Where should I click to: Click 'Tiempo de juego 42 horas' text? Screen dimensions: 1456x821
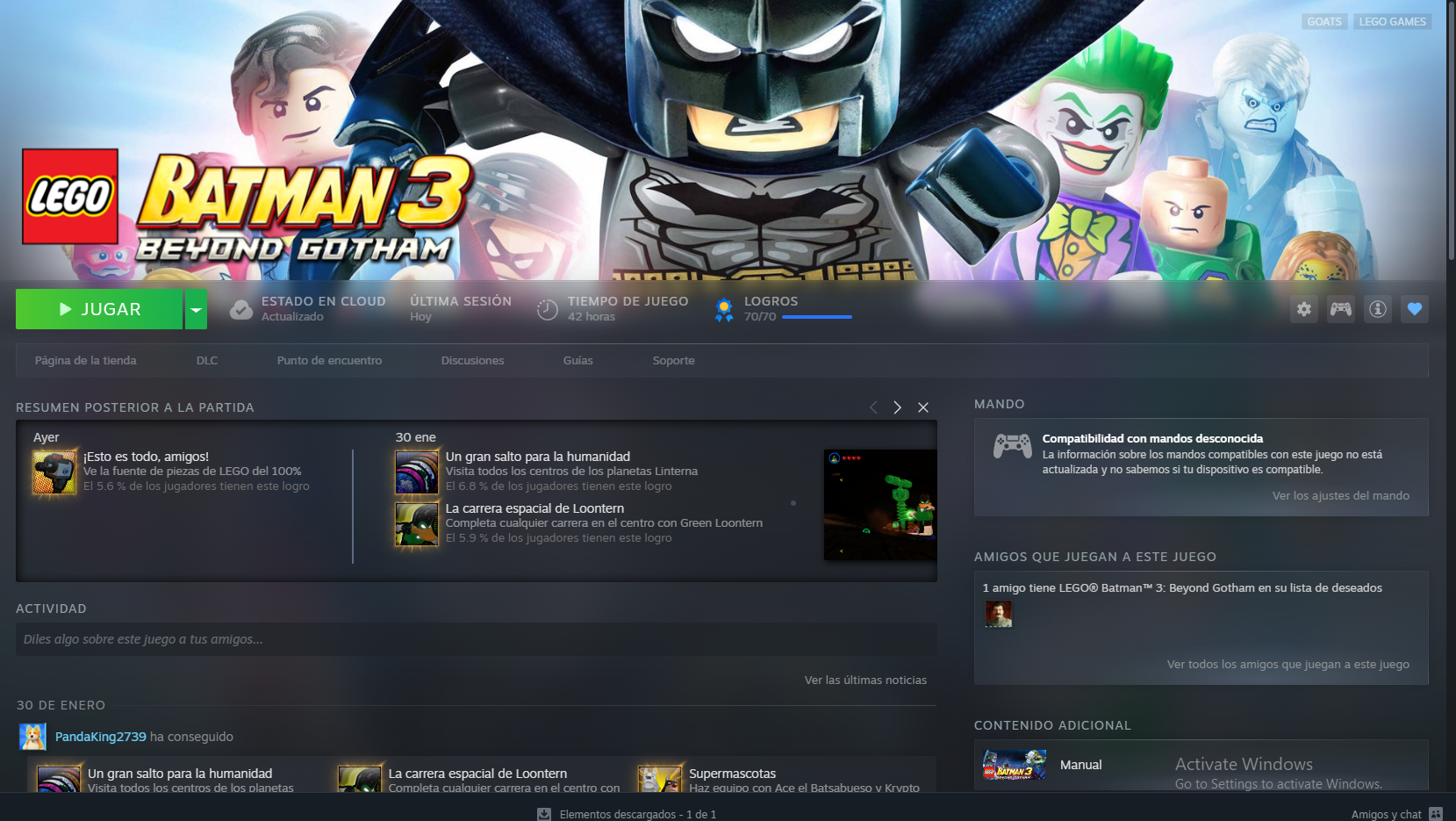point(628,309)
